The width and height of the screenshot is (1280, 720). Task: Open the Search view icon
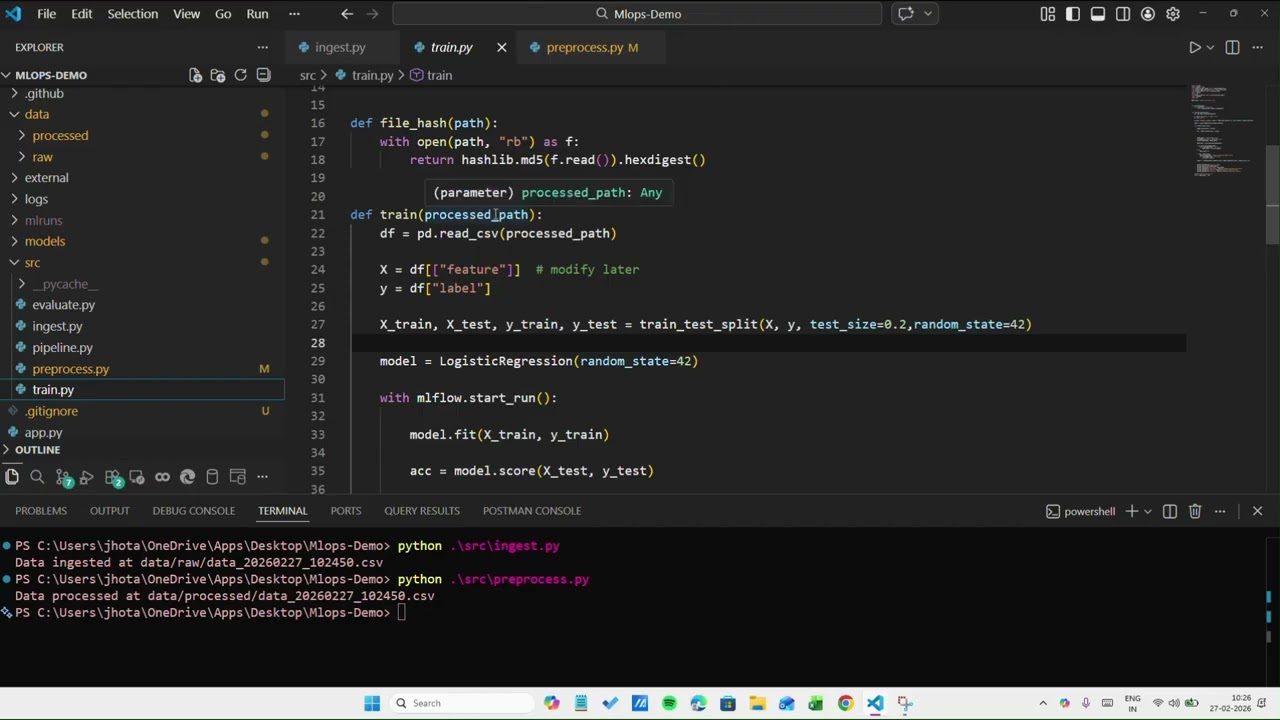tap(37, 477)
